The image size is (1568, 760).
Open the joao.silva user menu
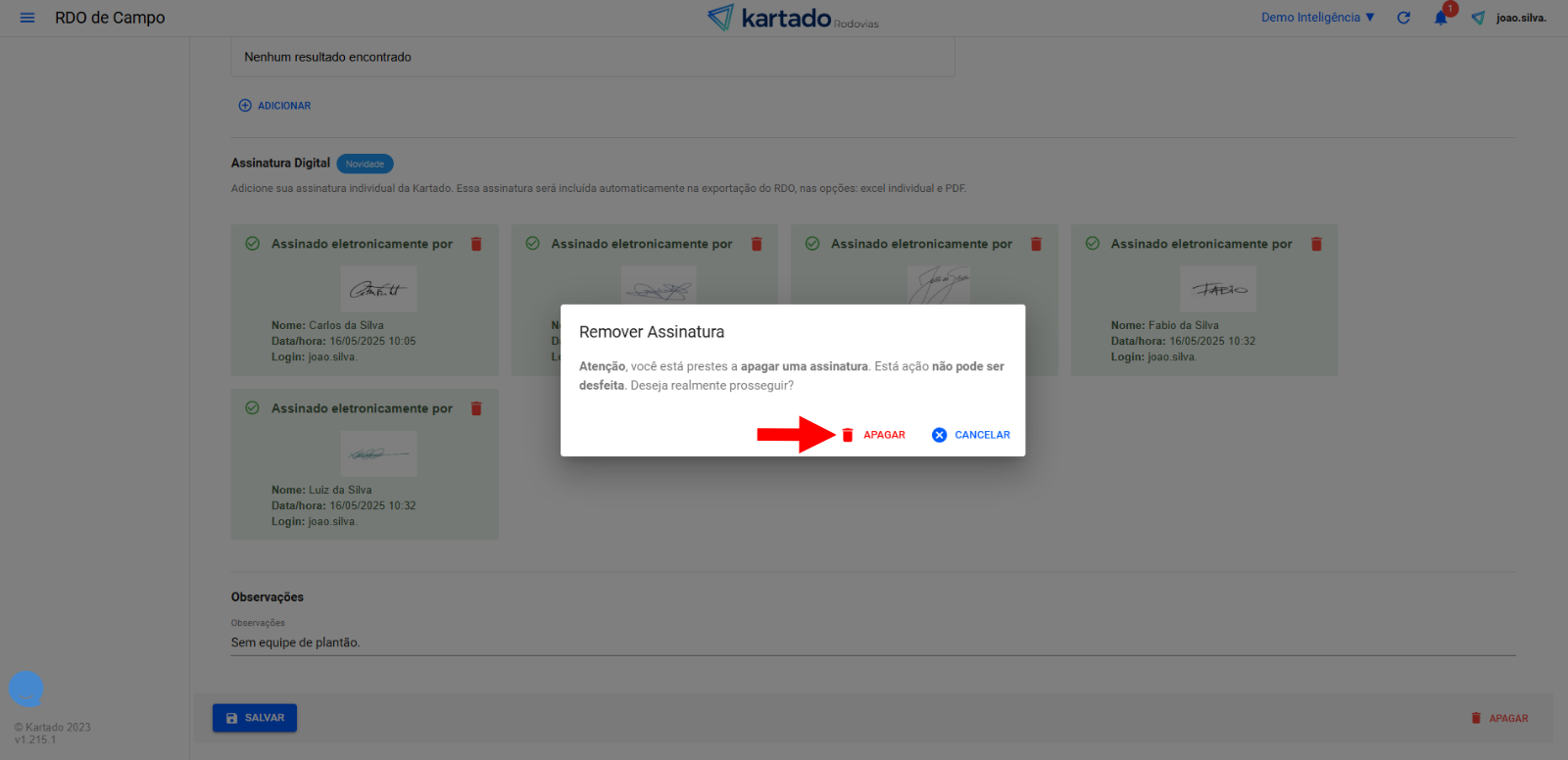point(1520,18)
